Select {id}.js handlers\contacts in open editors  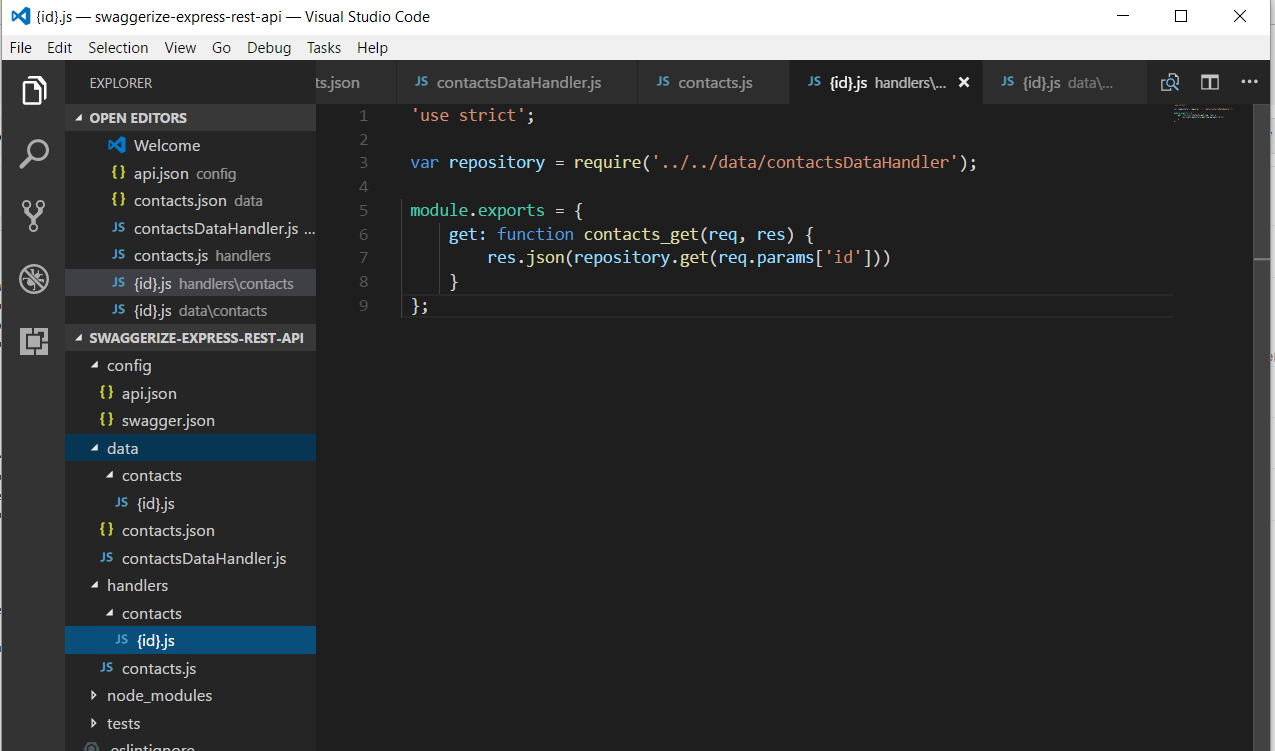tap(190, 283)
